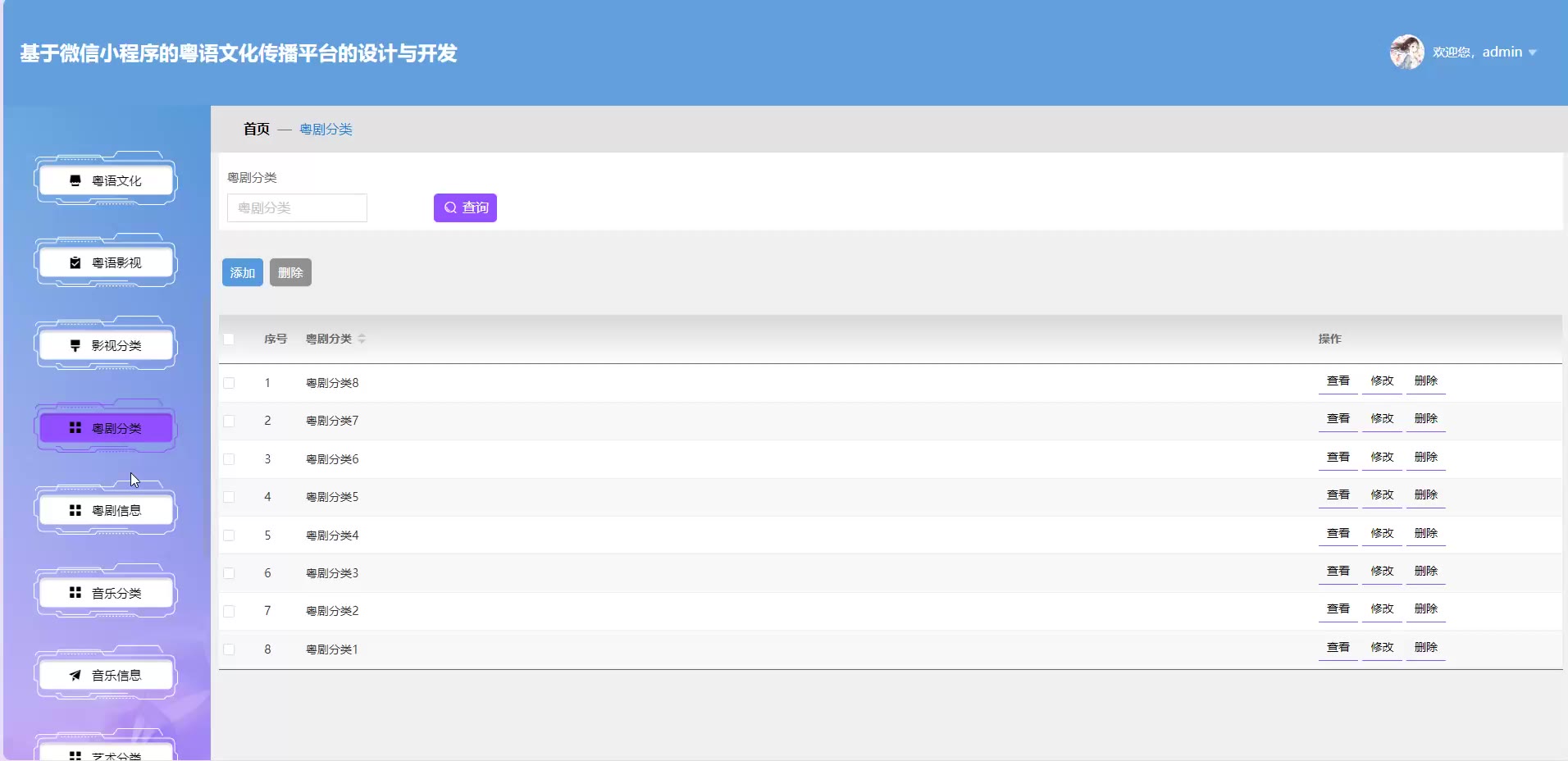
Task: Delete the 粤剧分类7 entry
Action: pos(1425,419)
